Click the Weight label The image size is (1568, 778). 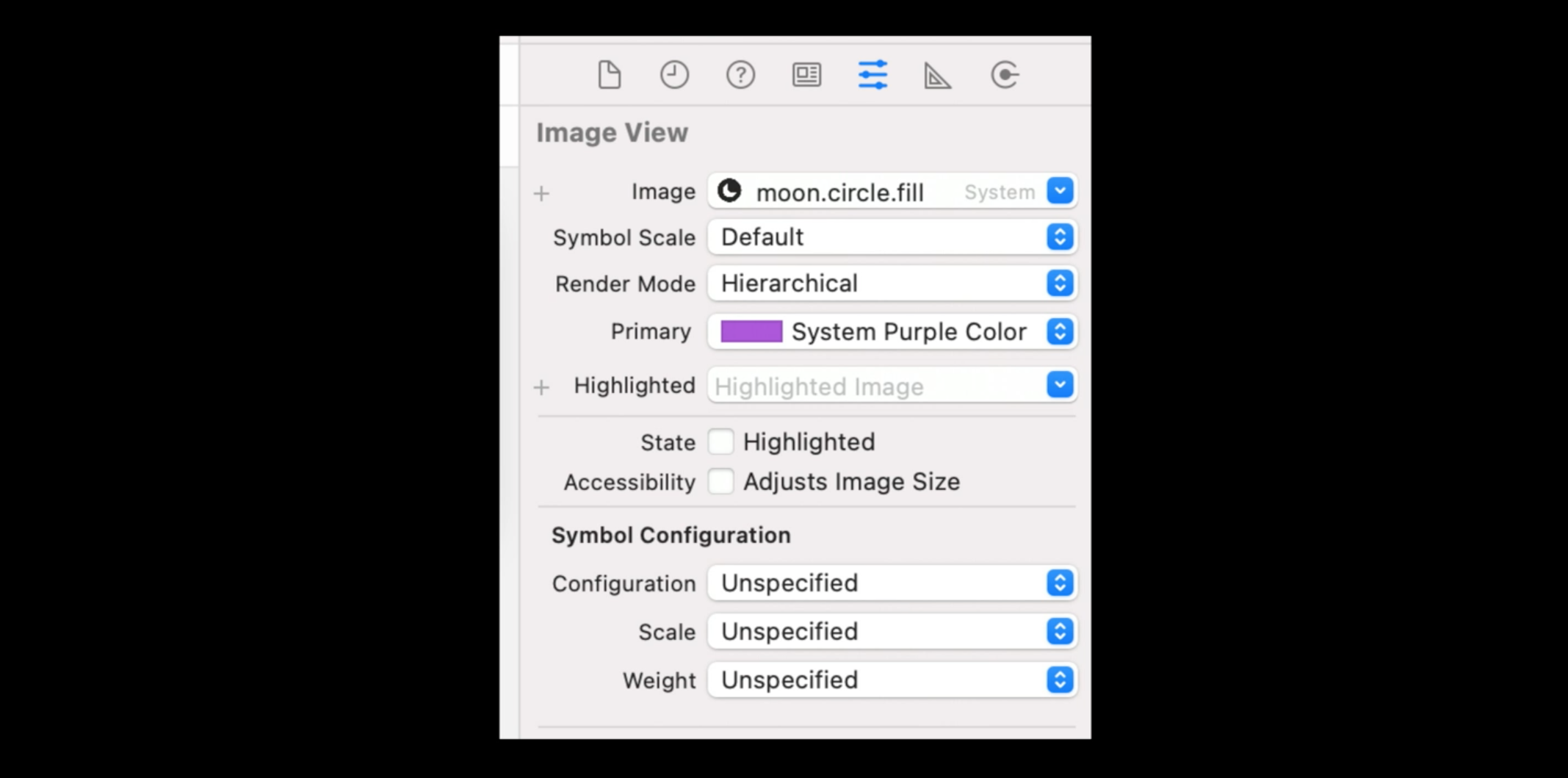[x=659, y=680]
